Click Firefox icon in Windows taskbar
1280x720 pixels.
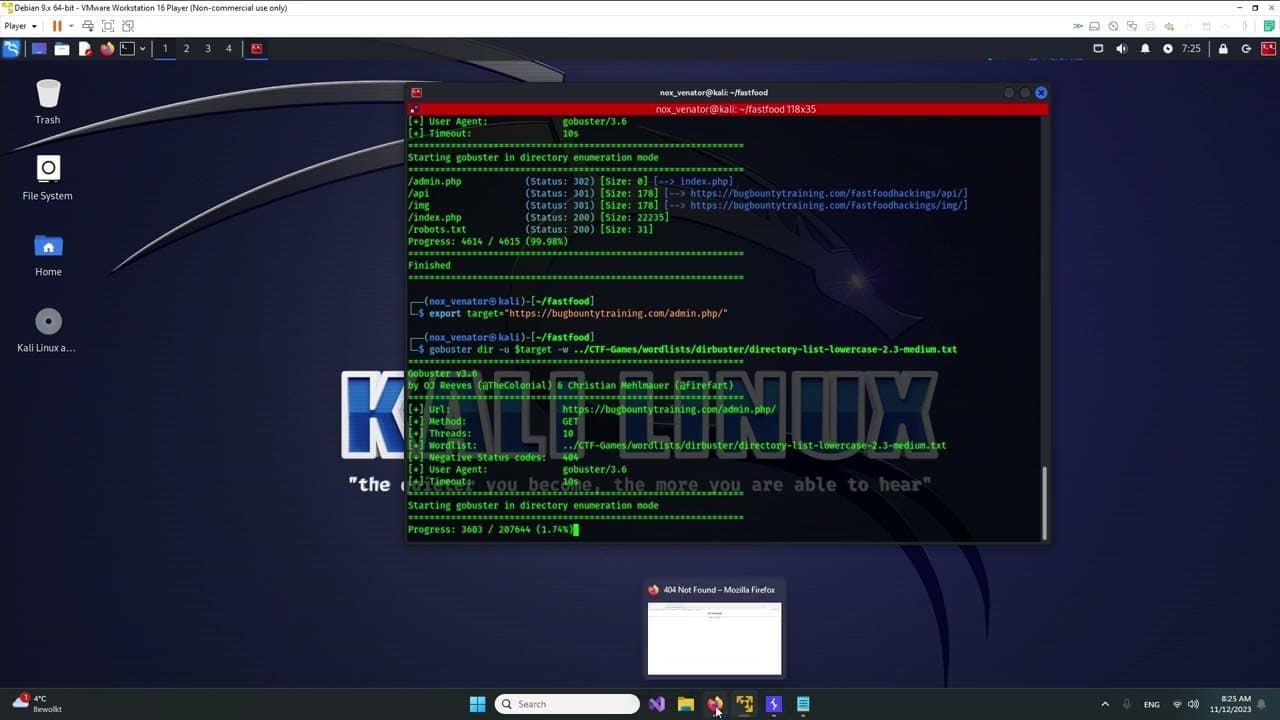coord(714,704)
